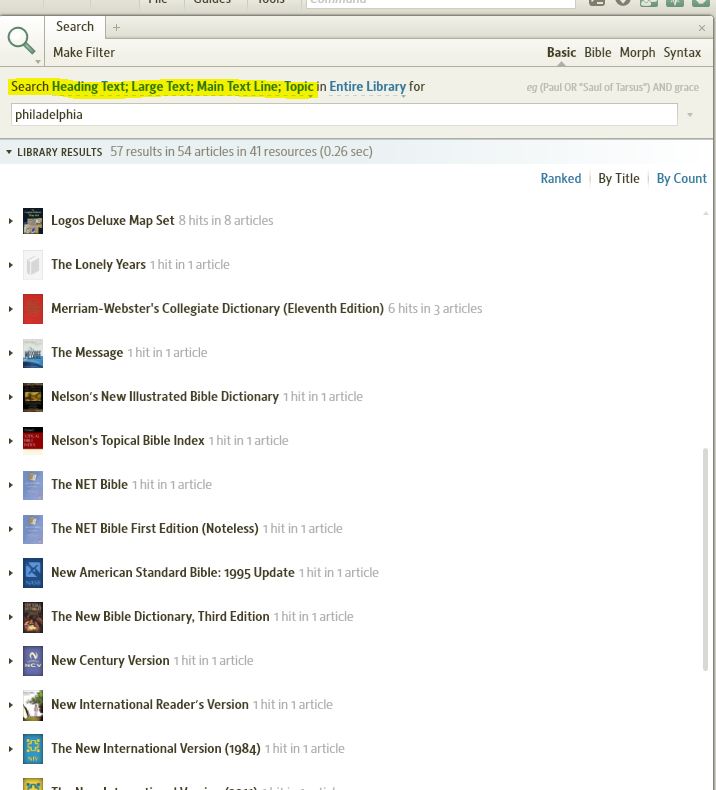The height and width of the screenshot is (790, 716).
Task: Open The Message title
Action: (87, 353)
